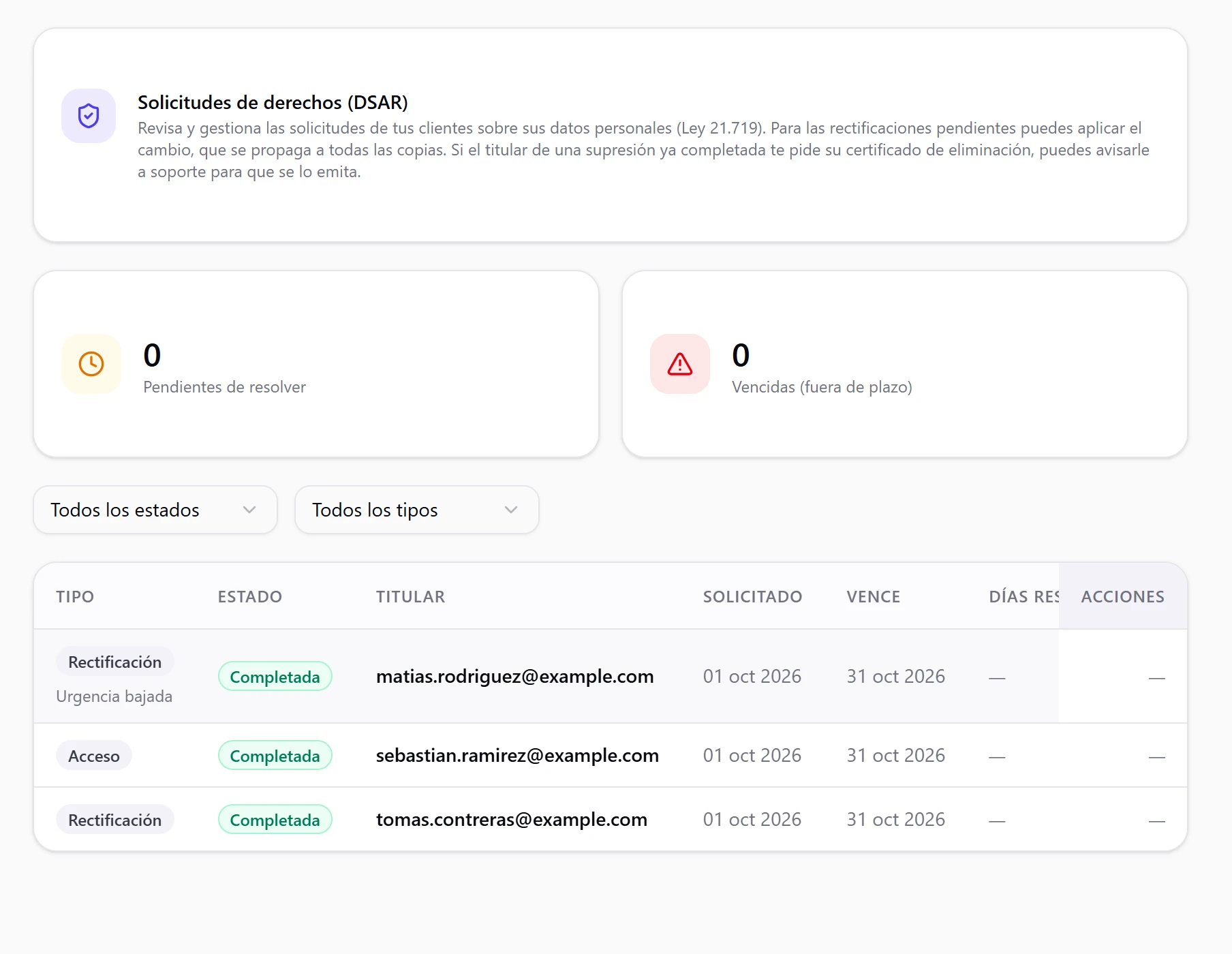Click Completada badge in sebastian.ramirez row
Image resolution: width=1232 pixels, height=954 pixels.
(x=275, y=756)
